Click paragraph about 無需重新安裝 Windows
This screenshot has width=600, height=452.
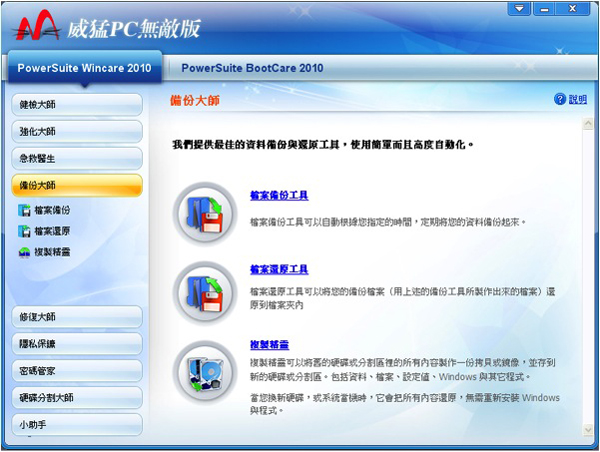click(405, 404)
